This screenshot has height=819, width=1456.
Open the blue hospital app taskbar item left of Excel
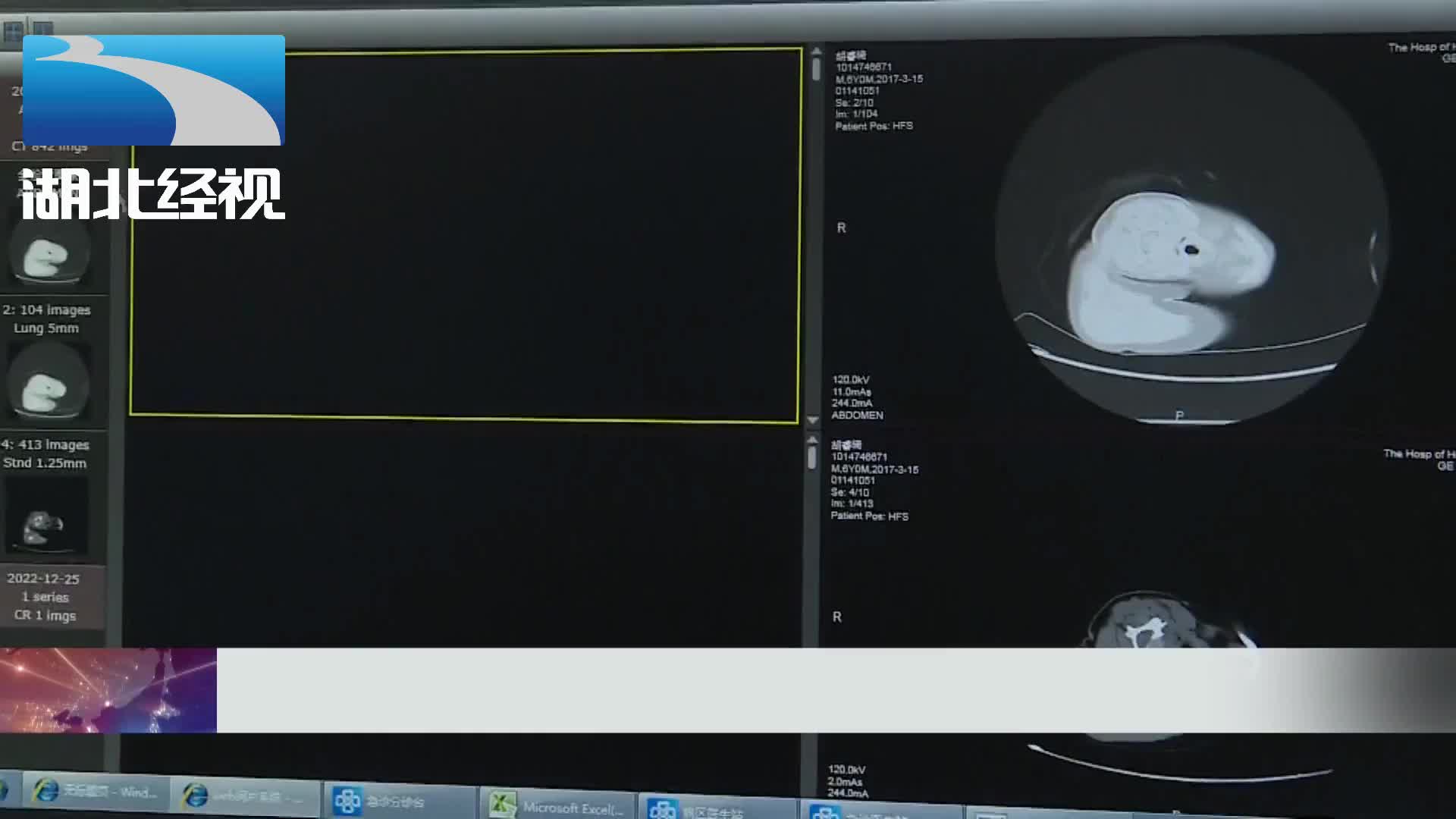tap(400, 801)
